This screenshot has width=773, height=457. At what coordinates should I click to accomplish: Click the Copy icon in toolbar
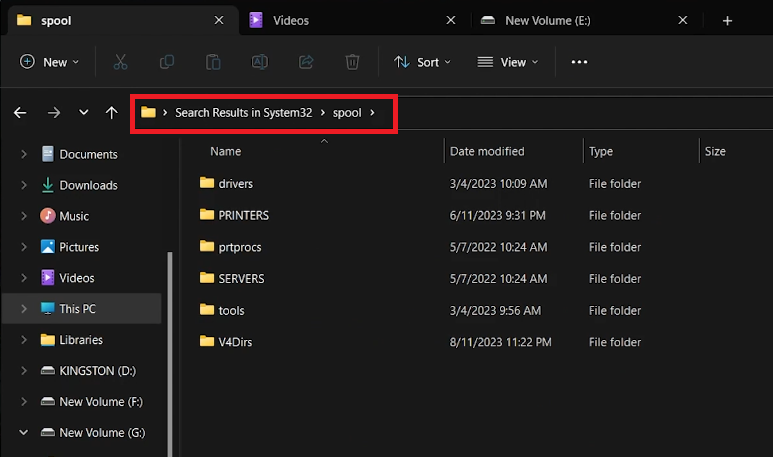pos(167,62)
